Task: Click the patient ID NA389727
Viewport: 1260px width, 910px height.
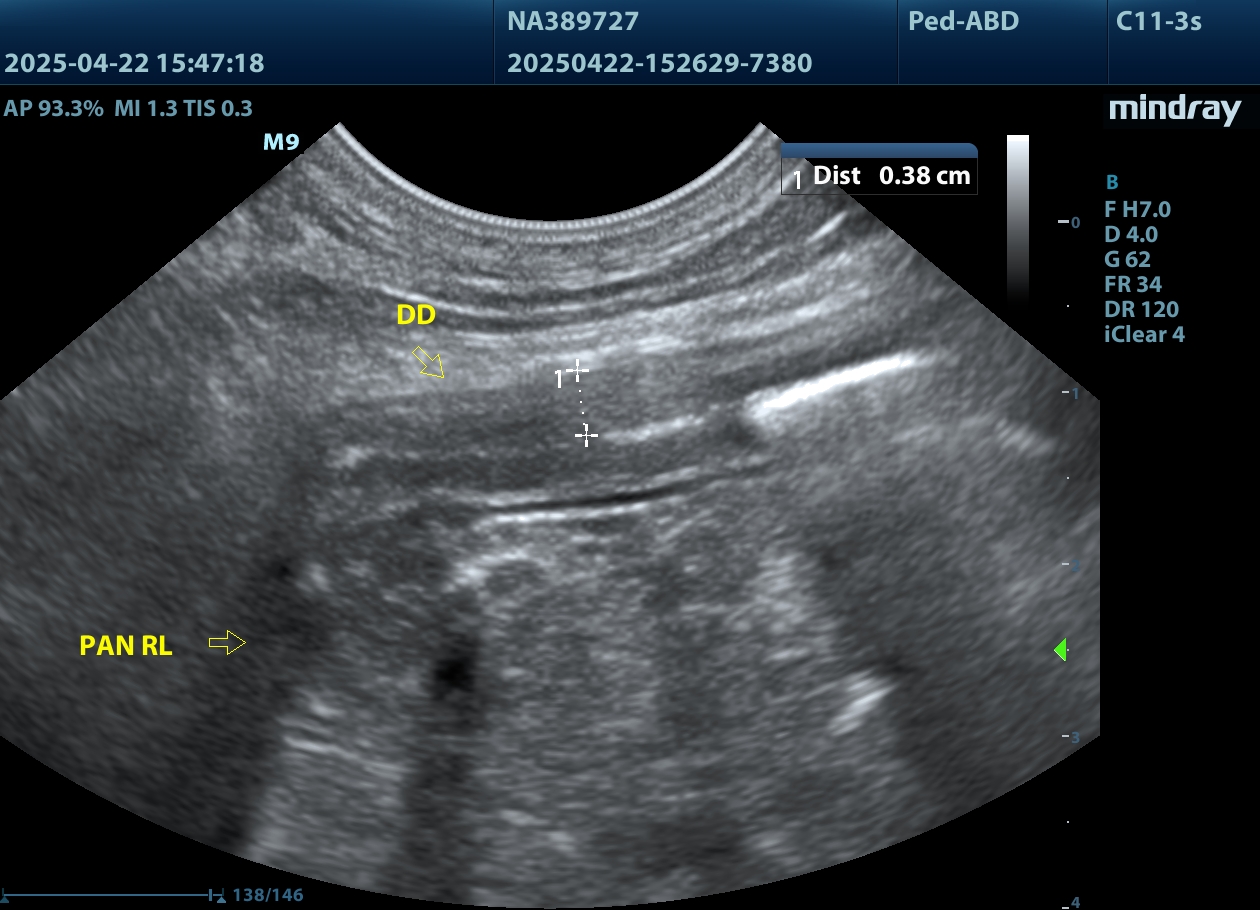Action: coord(573,21)
